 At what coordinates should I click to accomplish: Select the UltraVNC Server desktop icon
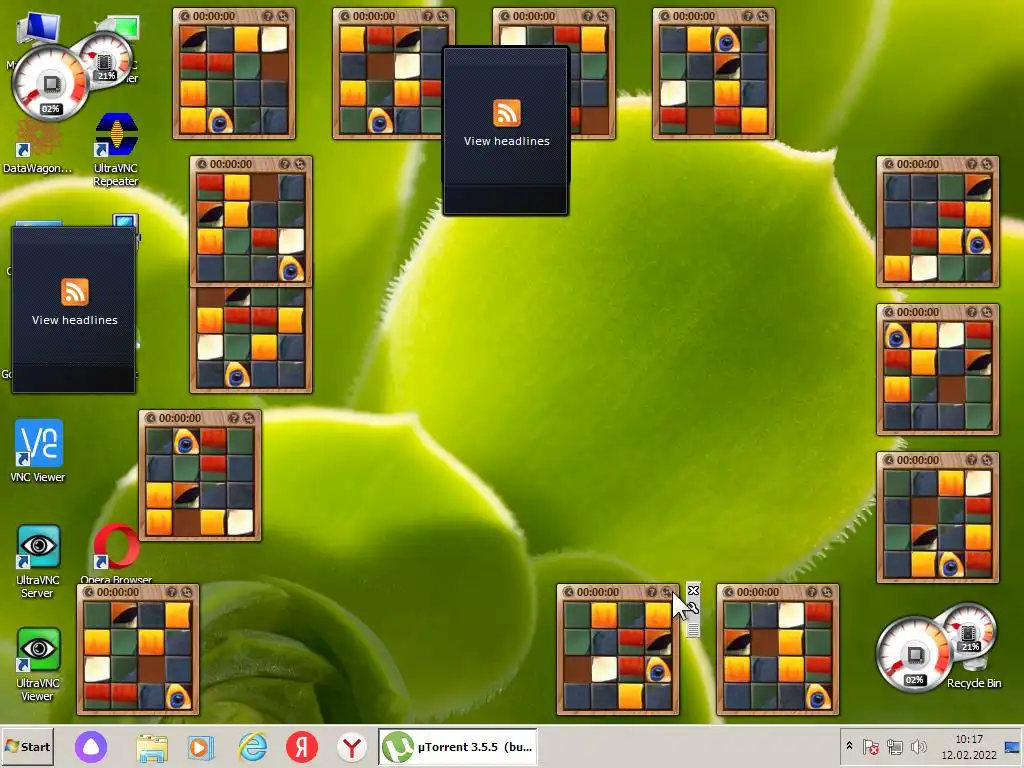pos(38,562)
